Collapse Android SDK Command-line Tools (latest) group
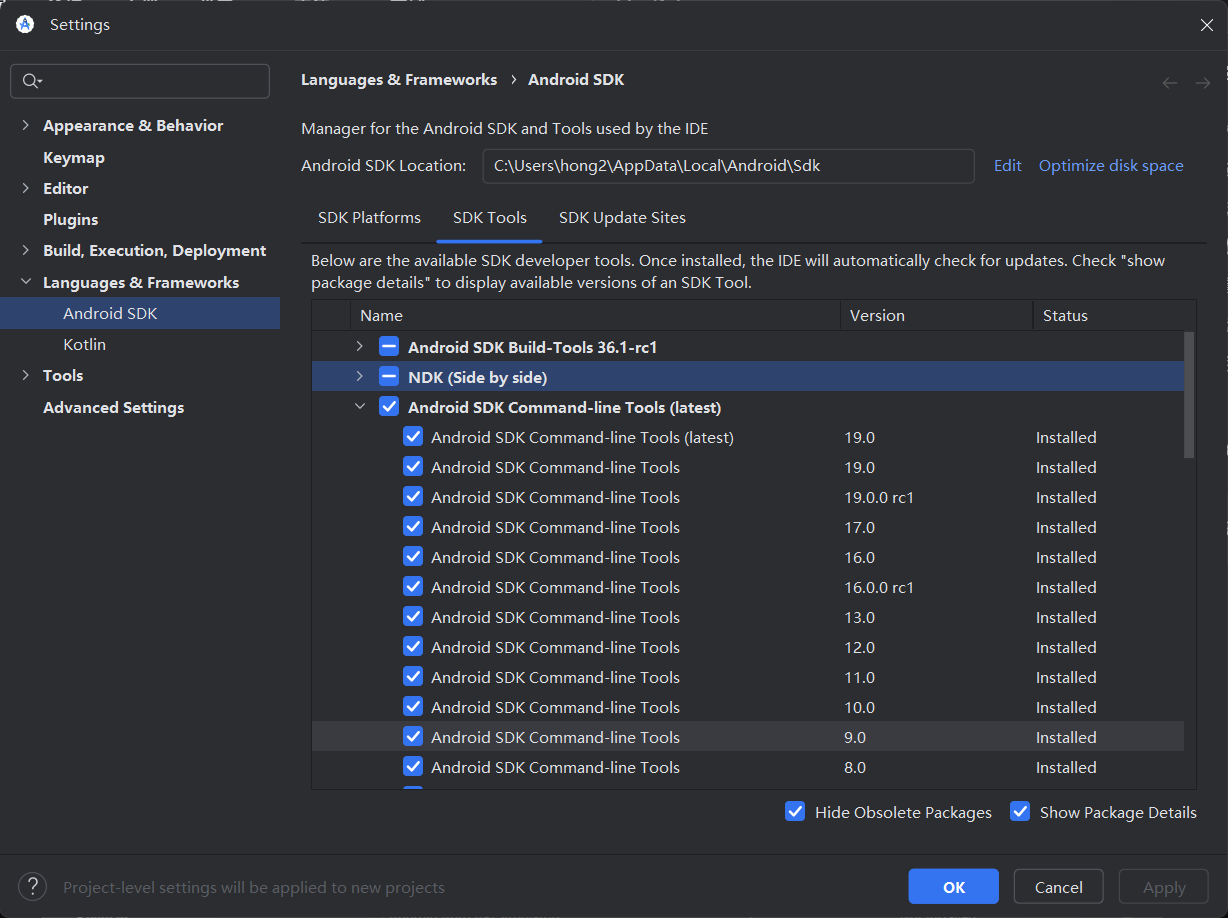The height and width of the screenshot is (918, 1228). point(360,407)
